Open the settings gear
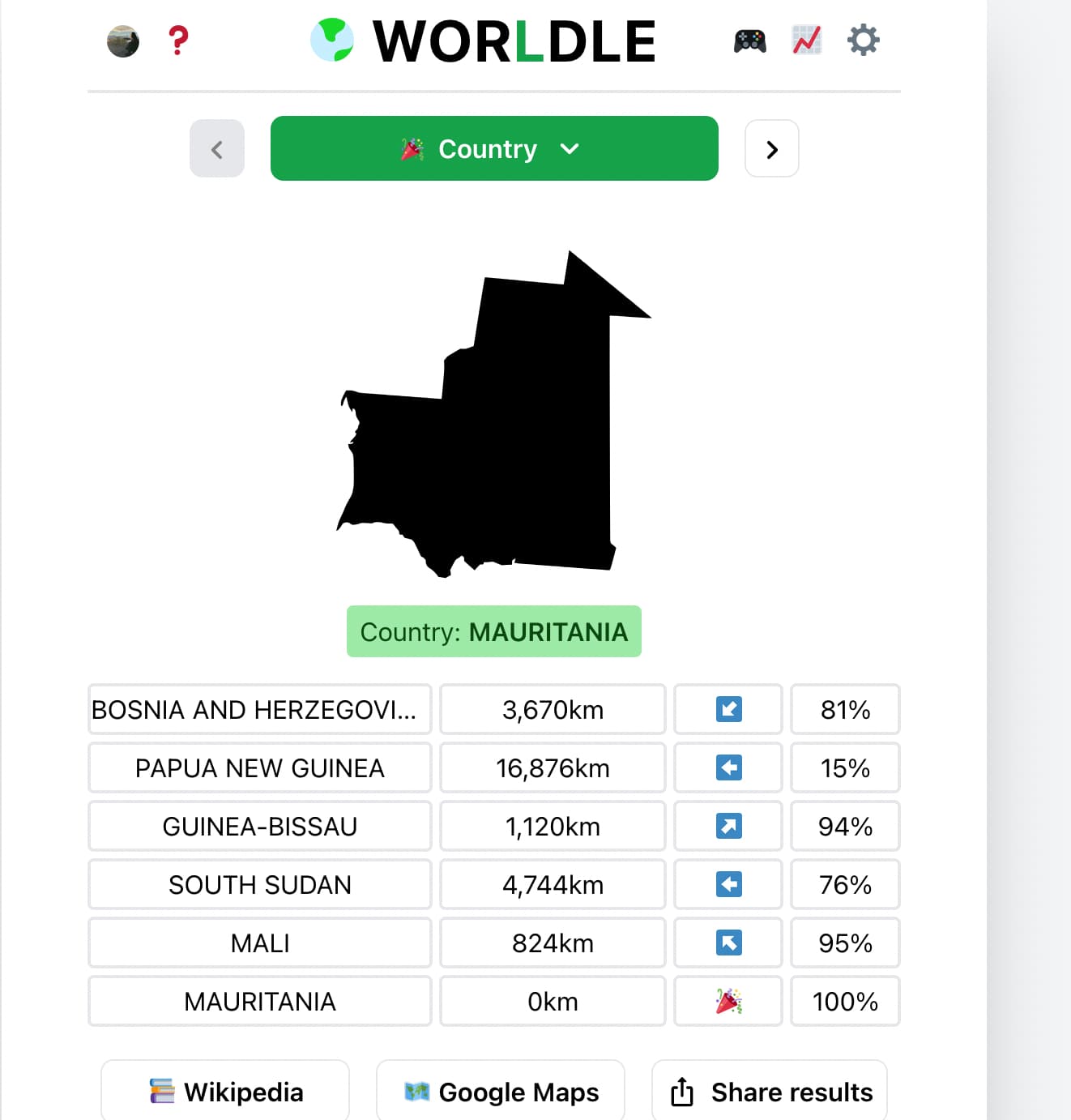 [x=864, y=40]
